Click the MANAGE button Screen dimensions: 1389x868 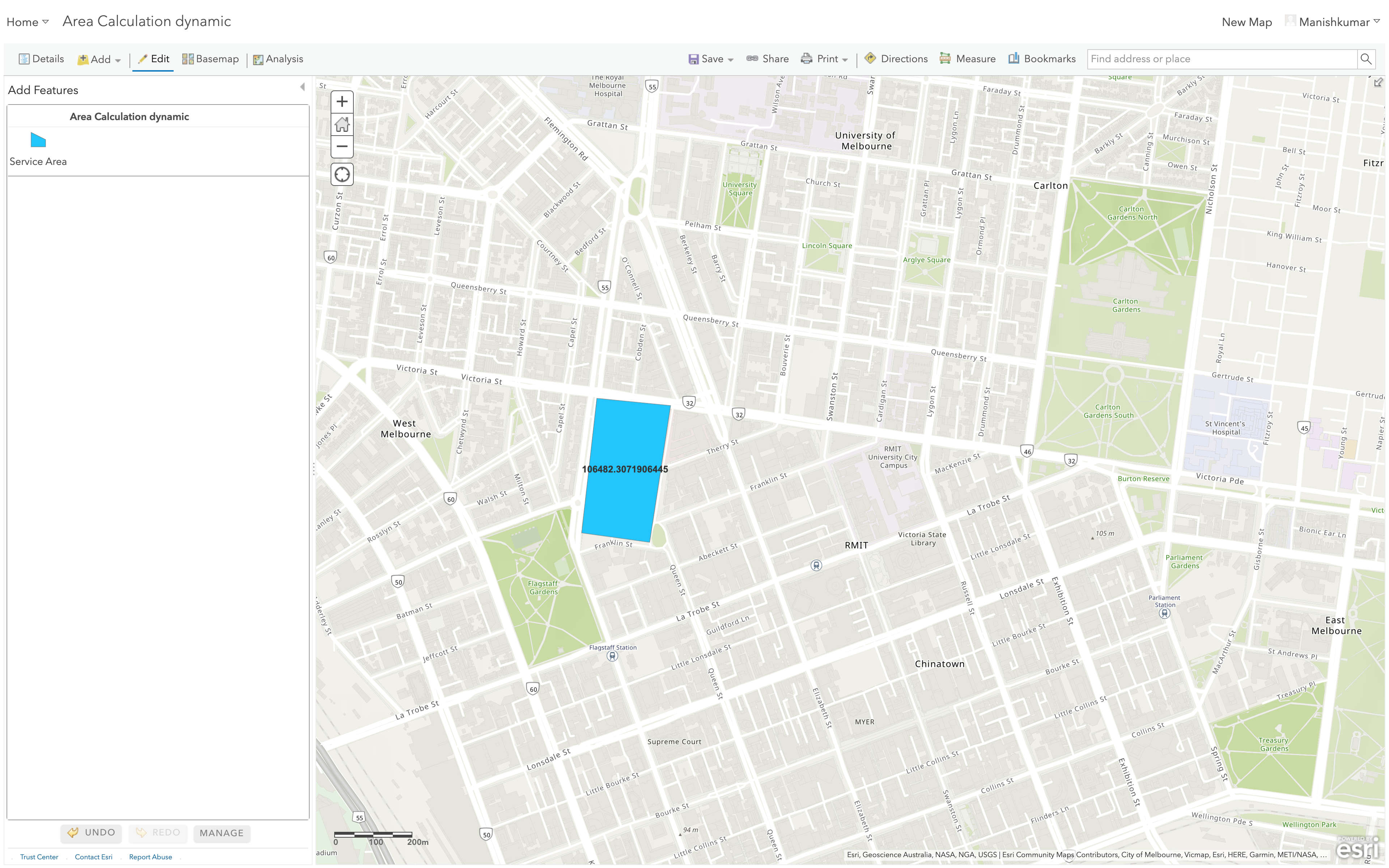221,833
